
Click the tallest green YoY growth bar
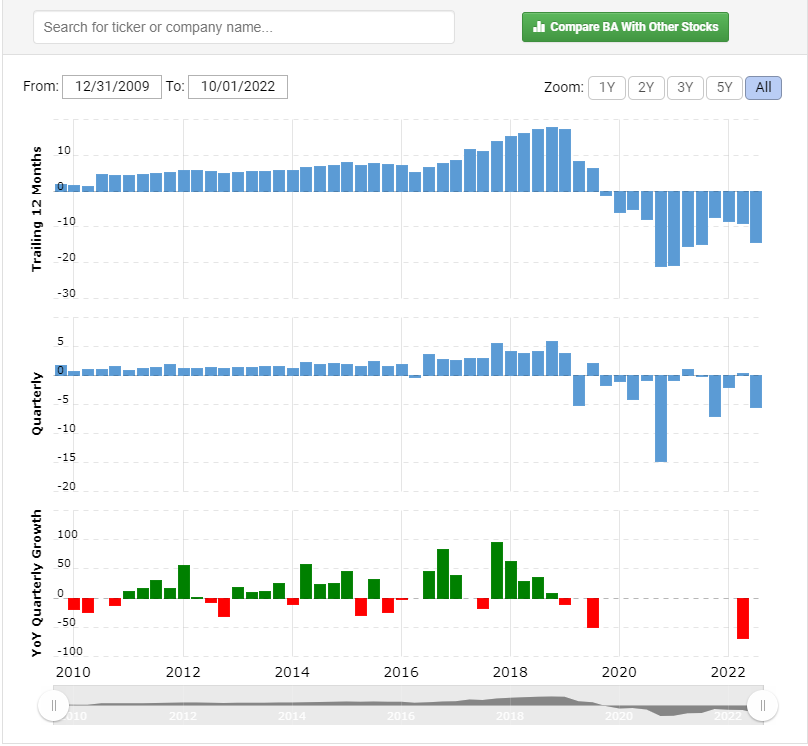[x=497, y=570]
